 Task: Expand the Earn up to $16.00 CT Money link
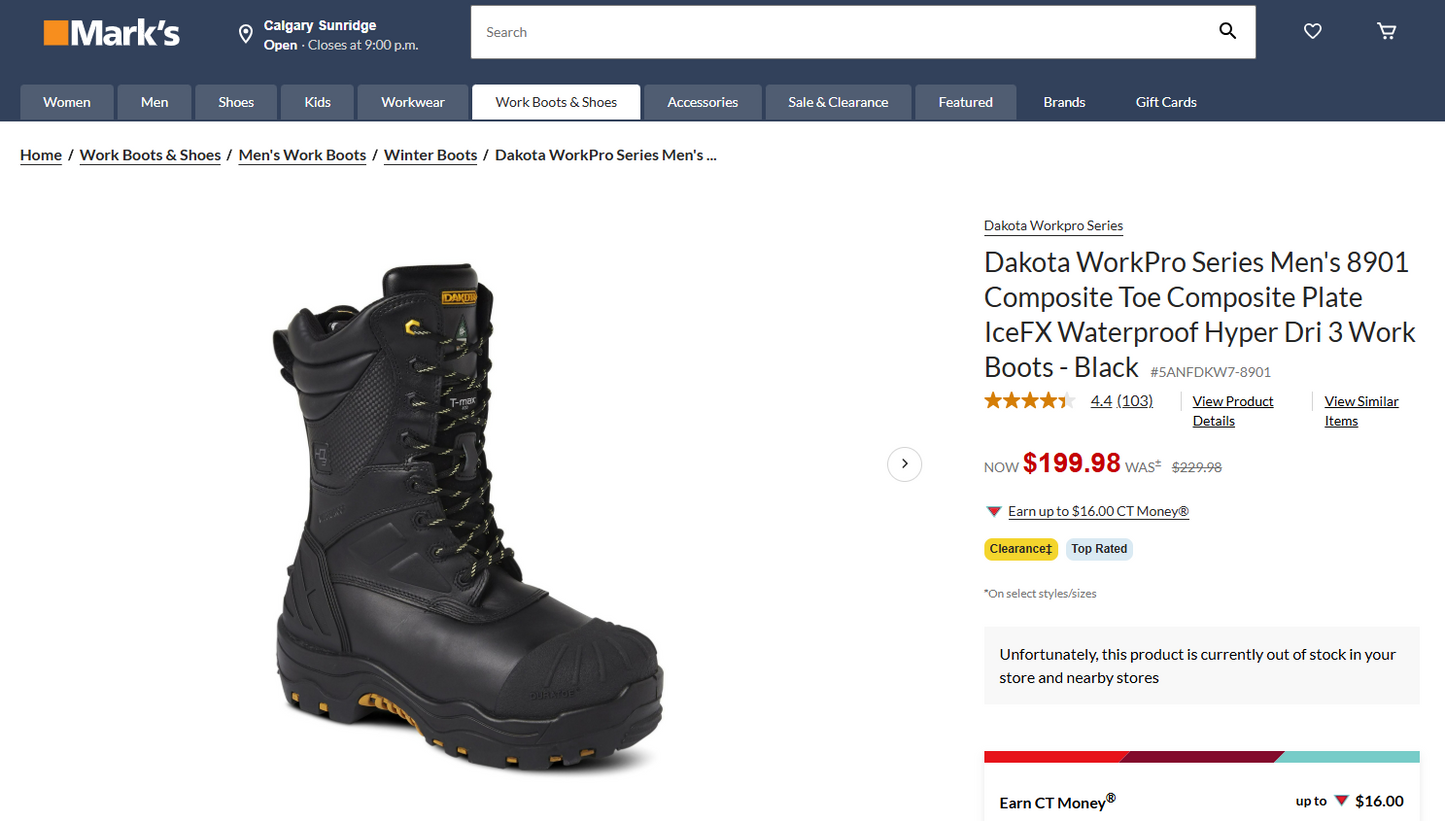pyautogui.click(x=1097, y=511)
